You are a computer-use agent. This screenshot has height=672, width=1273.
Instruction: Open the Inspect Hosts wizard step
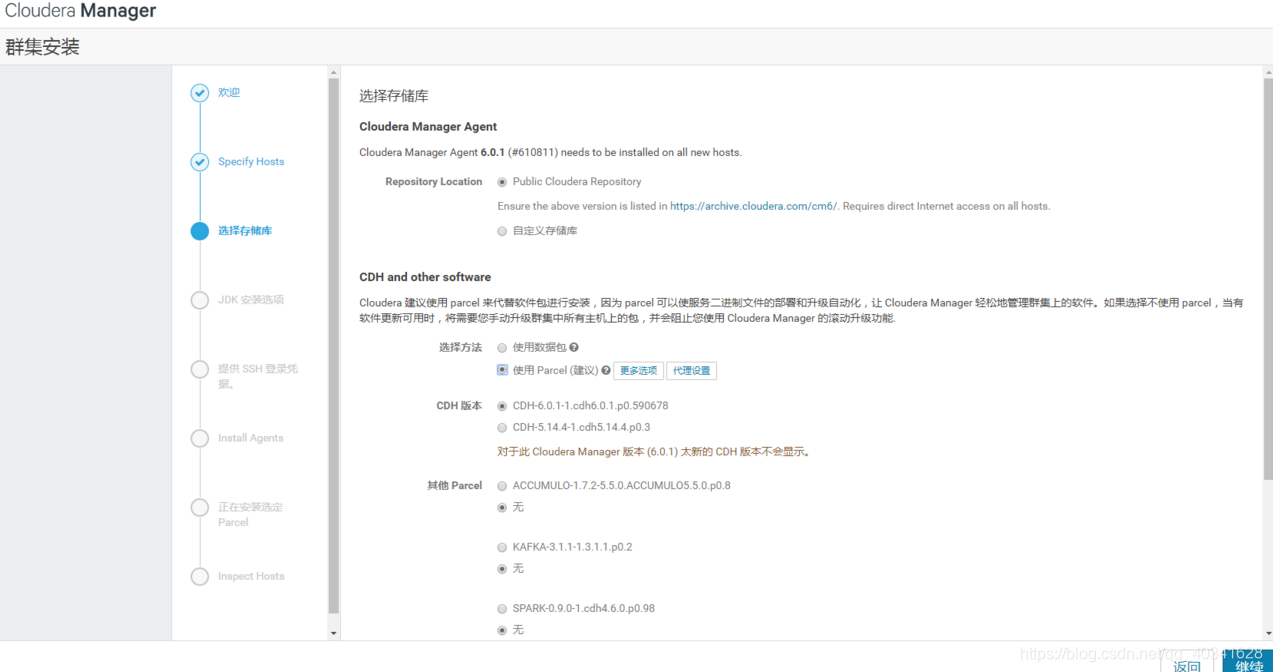click(x=251, y=576)
